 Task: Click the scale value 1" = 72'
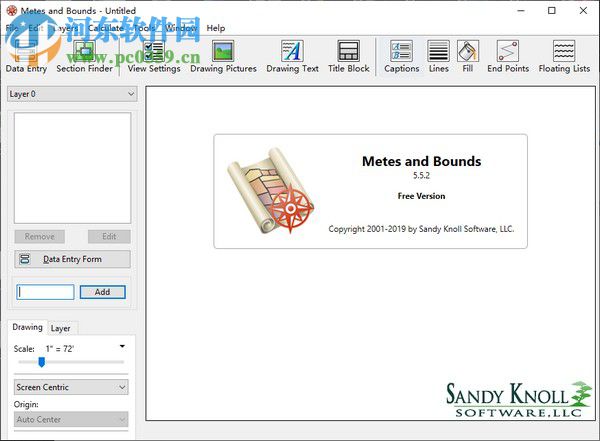(59, 349)
